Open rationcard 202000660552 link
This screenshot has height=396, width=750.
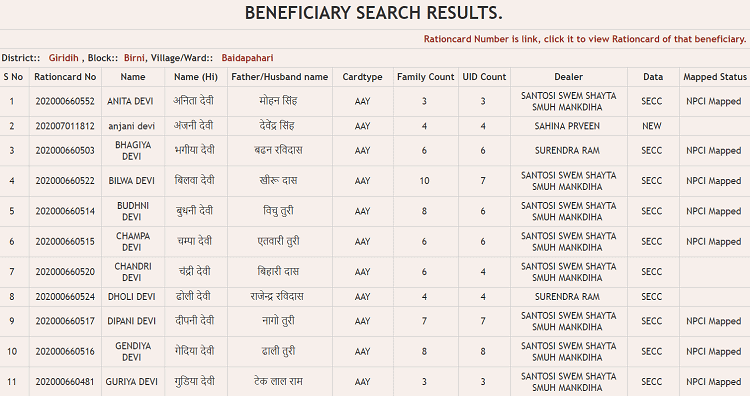coord(65,101)
